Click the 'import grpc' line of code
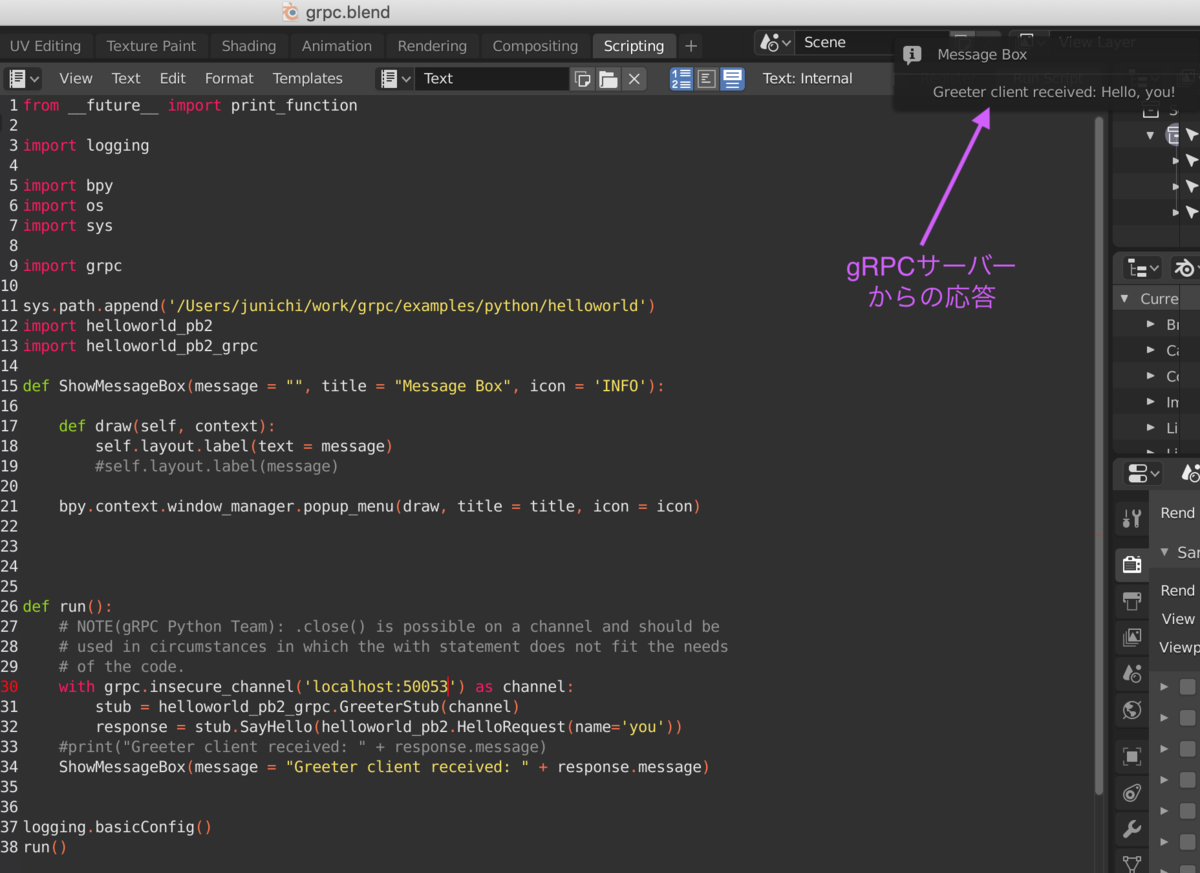The height and width of the screenshot is (873, 1200). pos(72,266)
